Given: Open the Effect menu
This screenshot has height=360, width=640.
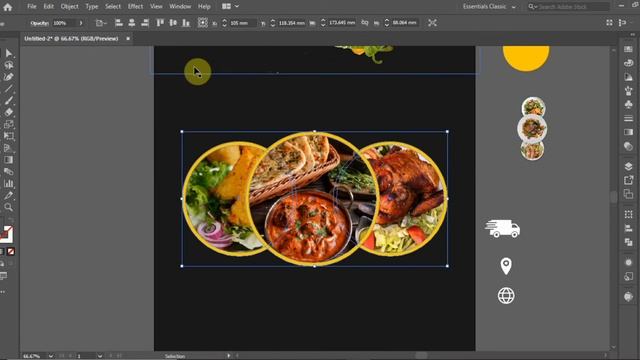Looking at the screenshot, I should [x=135, y=7].
